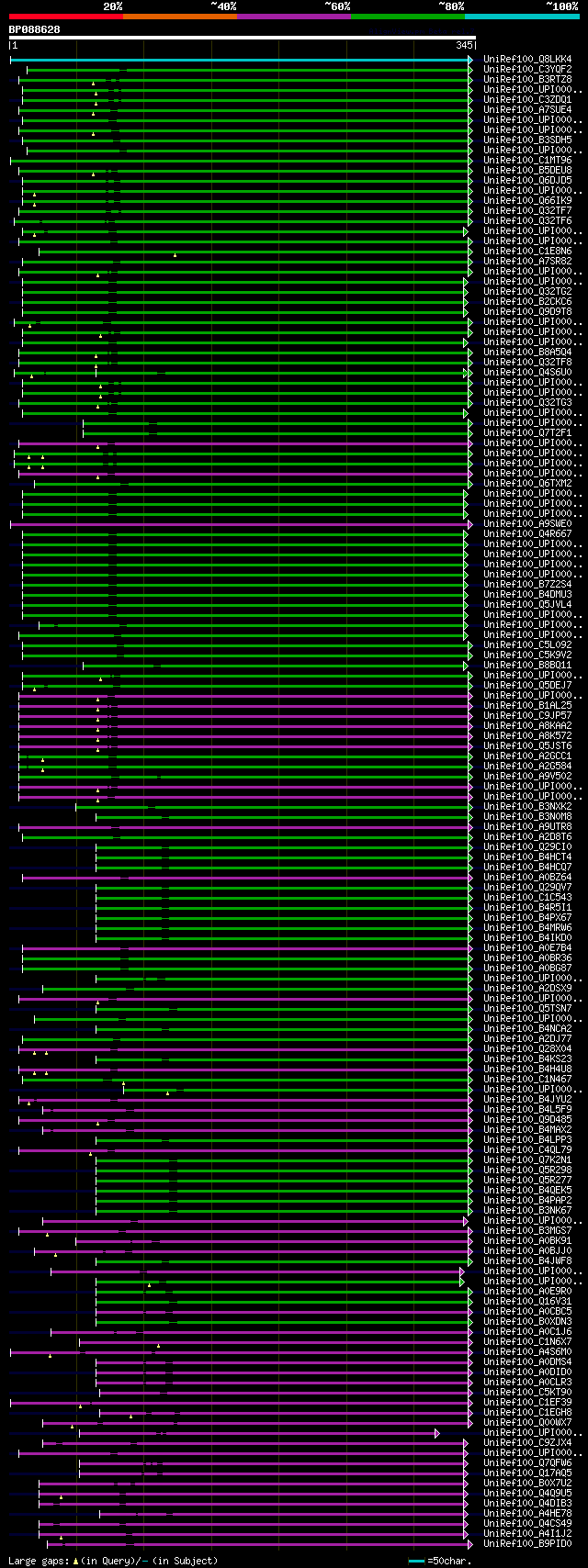Screen dimensions: 588x1568
Task: Open the UniRef100_Q29CI0 entry
Action: pos(527,847)
